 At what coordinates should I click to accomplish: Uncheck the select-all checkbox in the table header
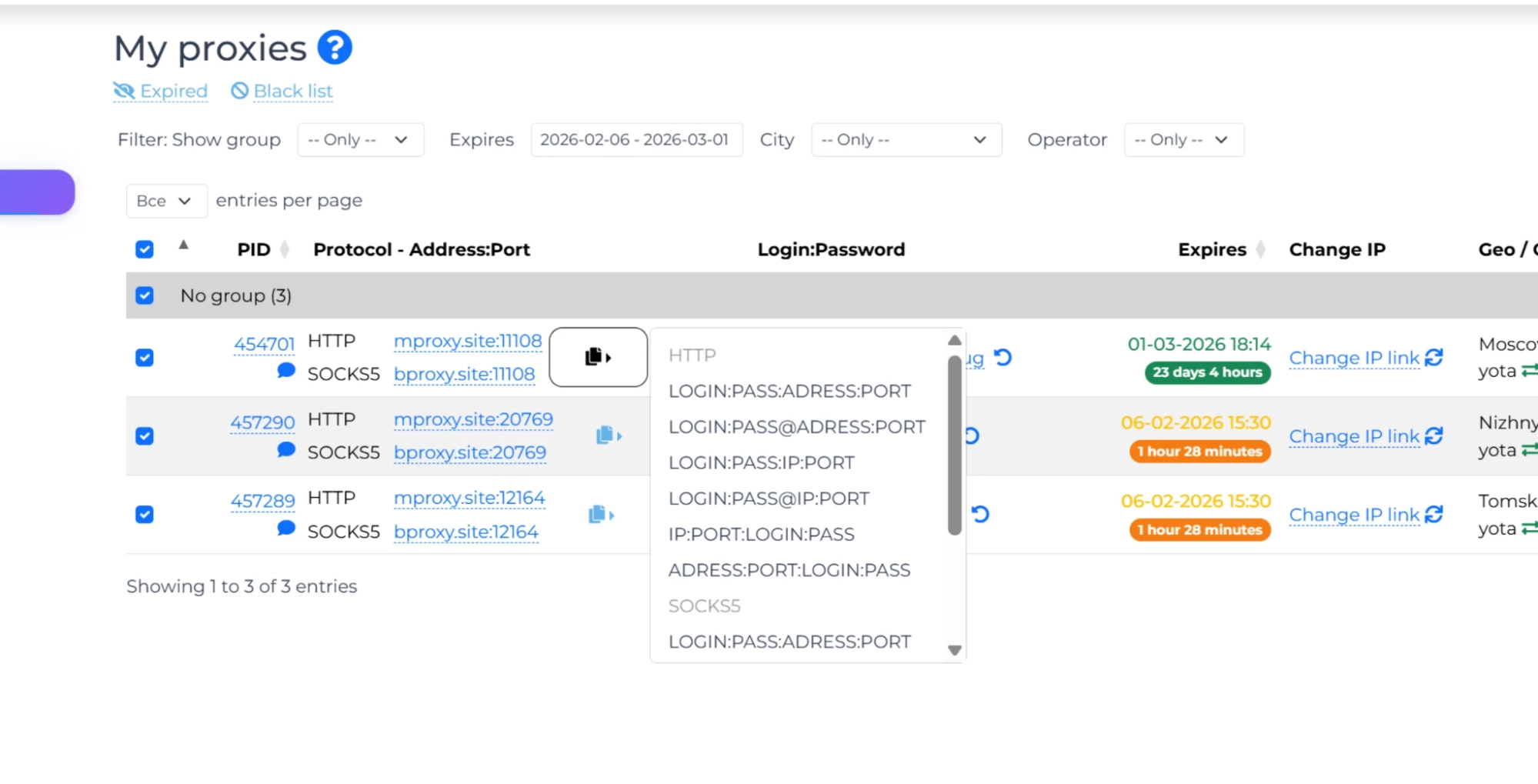(144, 249)
